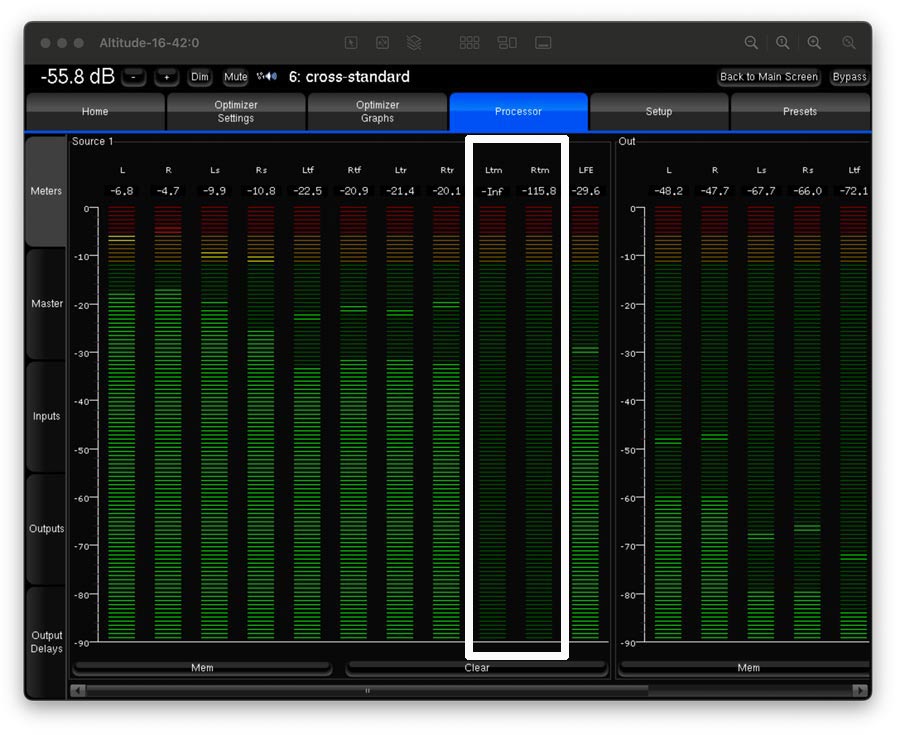Click the first zoom in magnifier icon
The height and width of the screenshot is (735, 900).
782,42
